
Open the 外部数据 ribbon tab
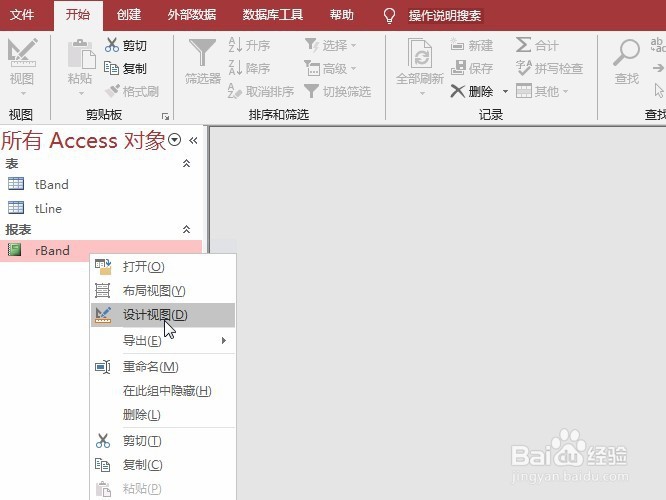[x=192, y=15]
